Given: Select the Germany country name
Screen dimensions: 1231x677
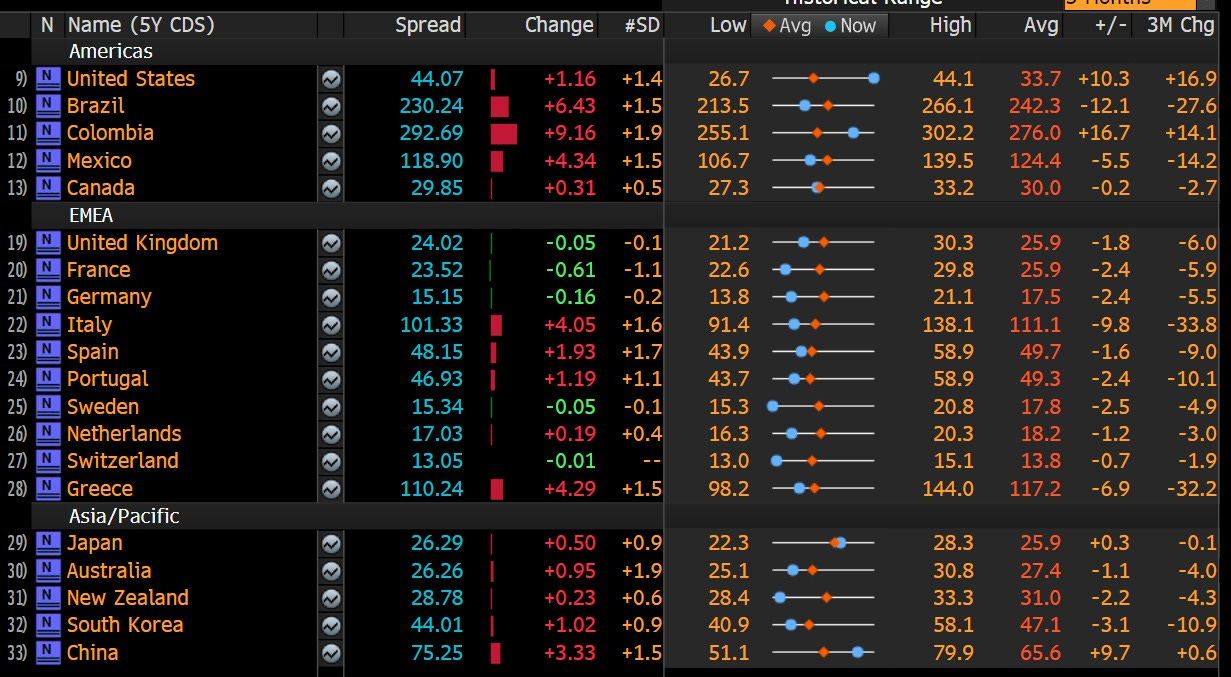Looking at the screenshot, I should point(109,297).
